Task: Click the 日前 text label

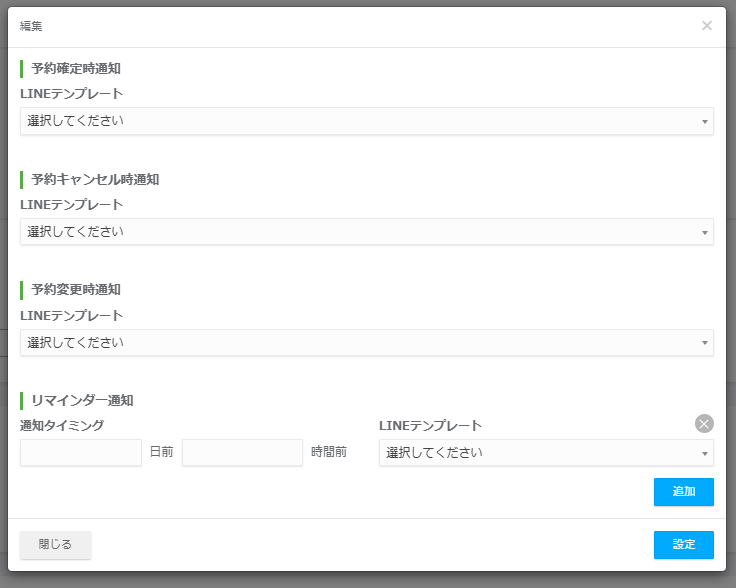Action: point(161,452)
